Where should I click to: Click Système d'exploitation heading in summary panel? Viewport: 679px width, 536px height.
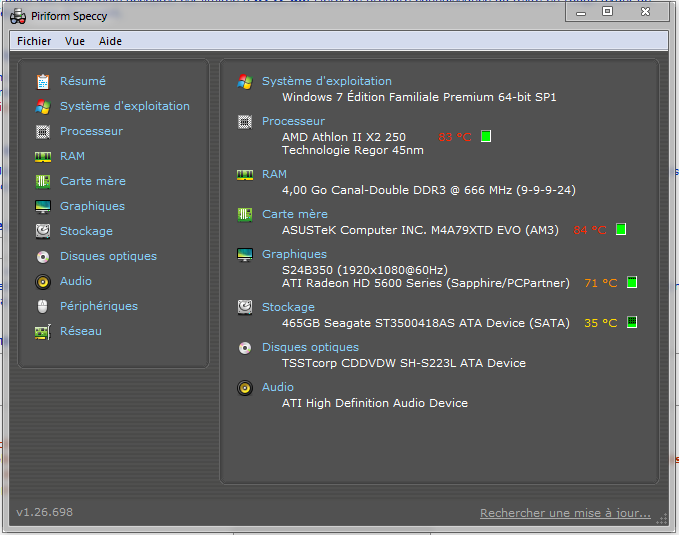(327, 81)
